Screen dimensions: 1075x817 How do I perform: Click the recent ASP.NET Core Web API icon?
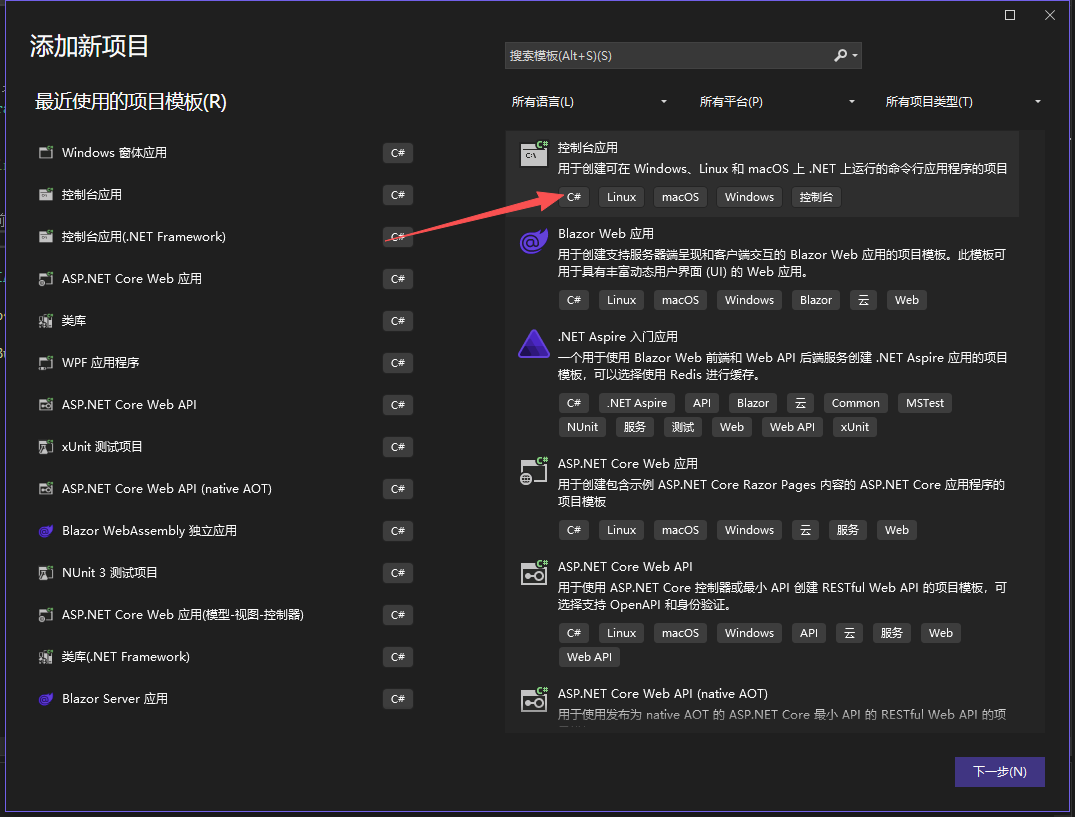(46, 404)
